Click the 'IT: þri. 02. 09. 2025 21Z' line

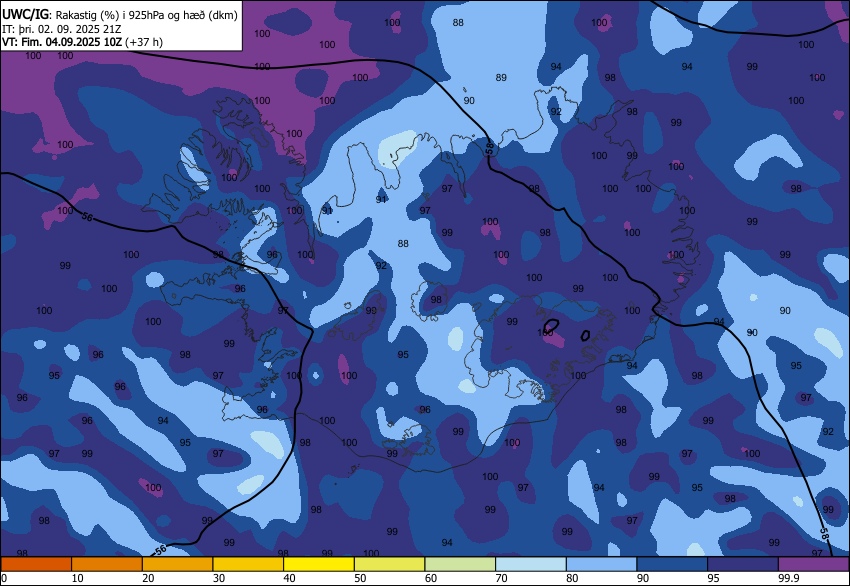[x=61, y=29]
